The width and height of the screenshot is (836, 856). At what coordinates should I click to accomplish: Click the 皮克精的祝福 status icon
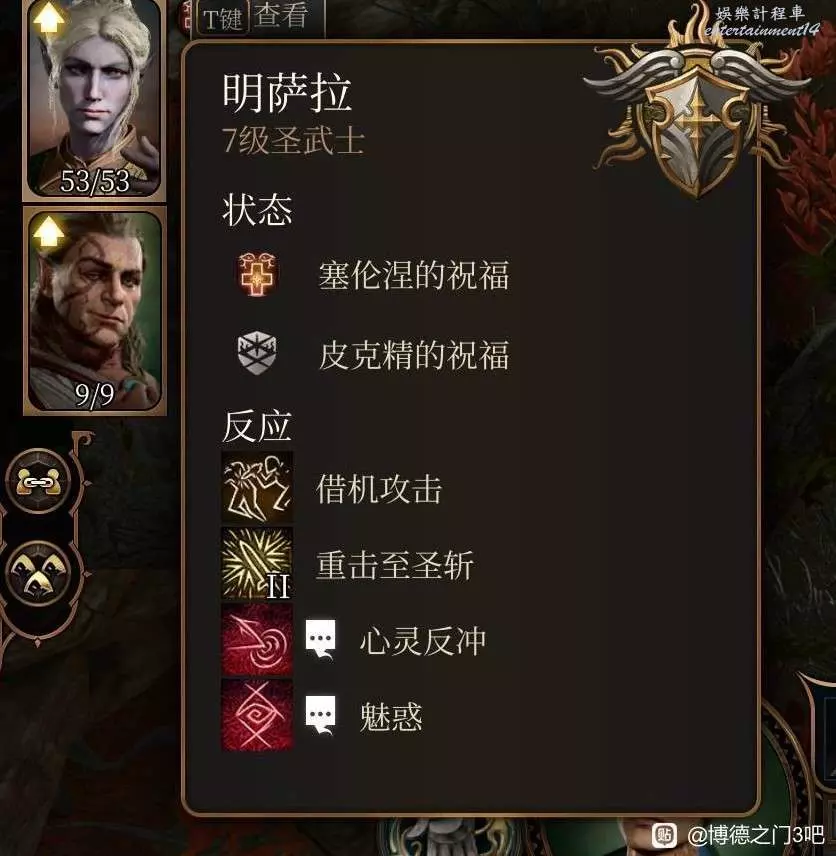pos(257,353)
